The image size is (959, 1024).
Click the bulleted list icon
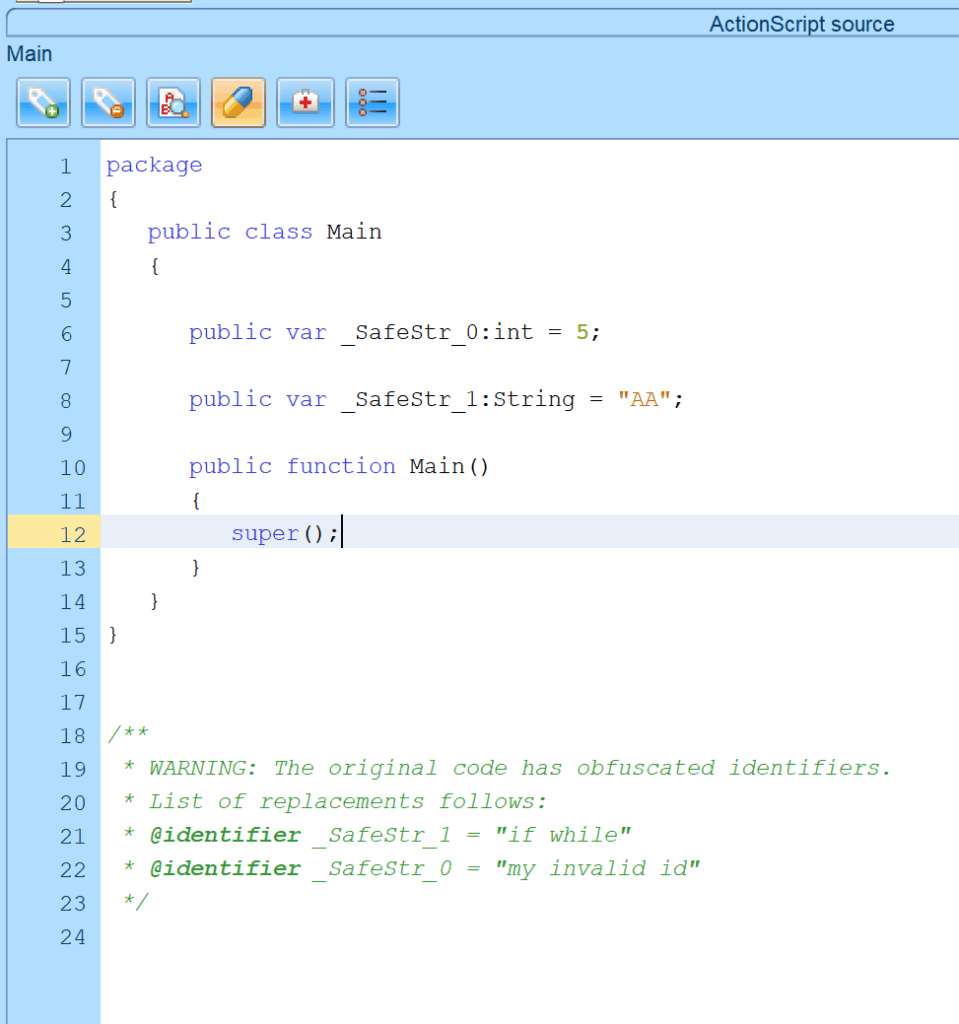(372, 103)
